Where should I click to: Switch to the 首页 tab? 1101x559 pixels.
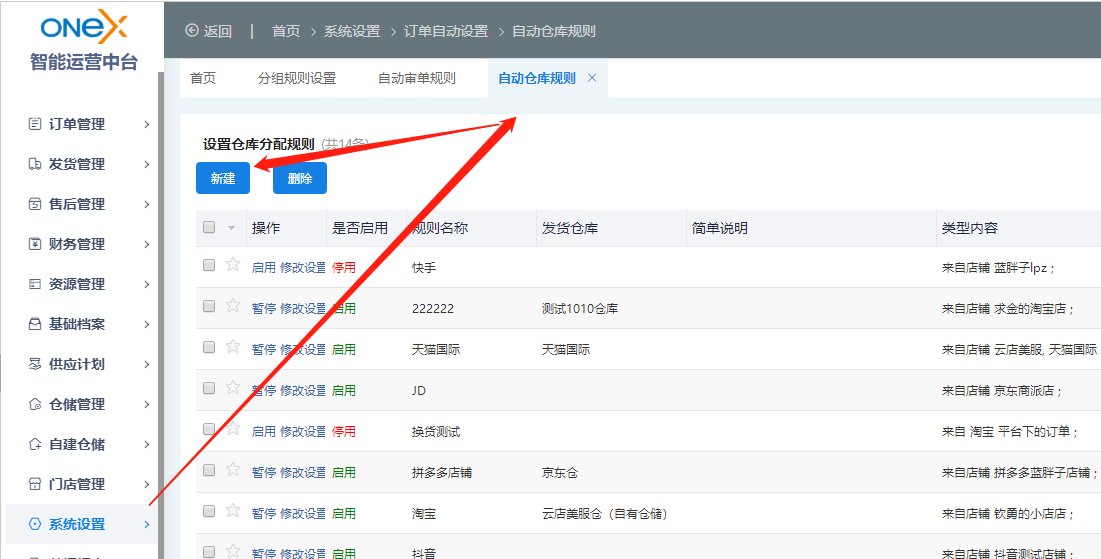(203, 78)
